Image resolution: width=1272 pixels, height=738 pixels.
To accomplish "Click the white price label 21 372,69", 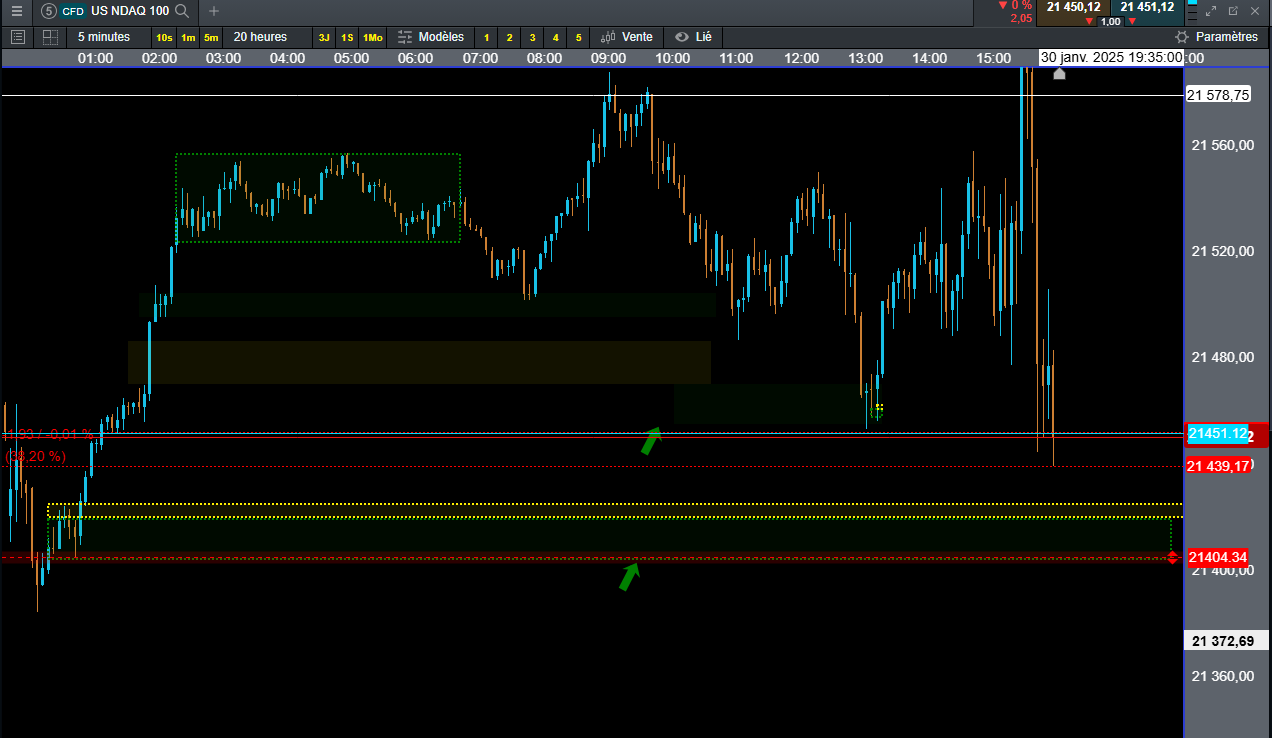I will (x=1226, y=640).
